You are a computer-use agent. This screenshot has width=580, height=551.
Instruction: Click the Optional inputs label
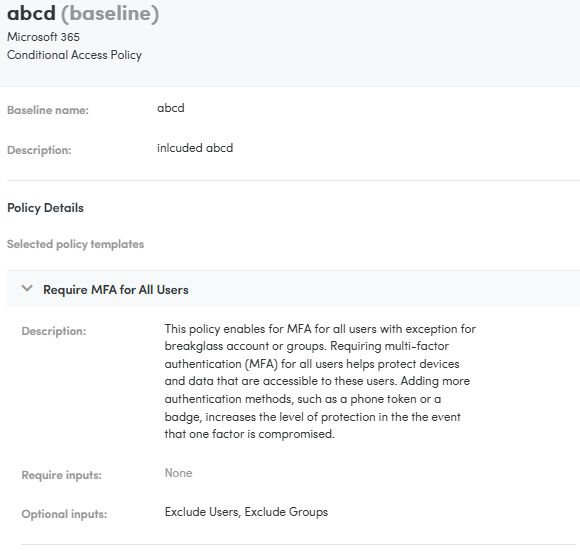pyautogui.click(x=64, y=514)
